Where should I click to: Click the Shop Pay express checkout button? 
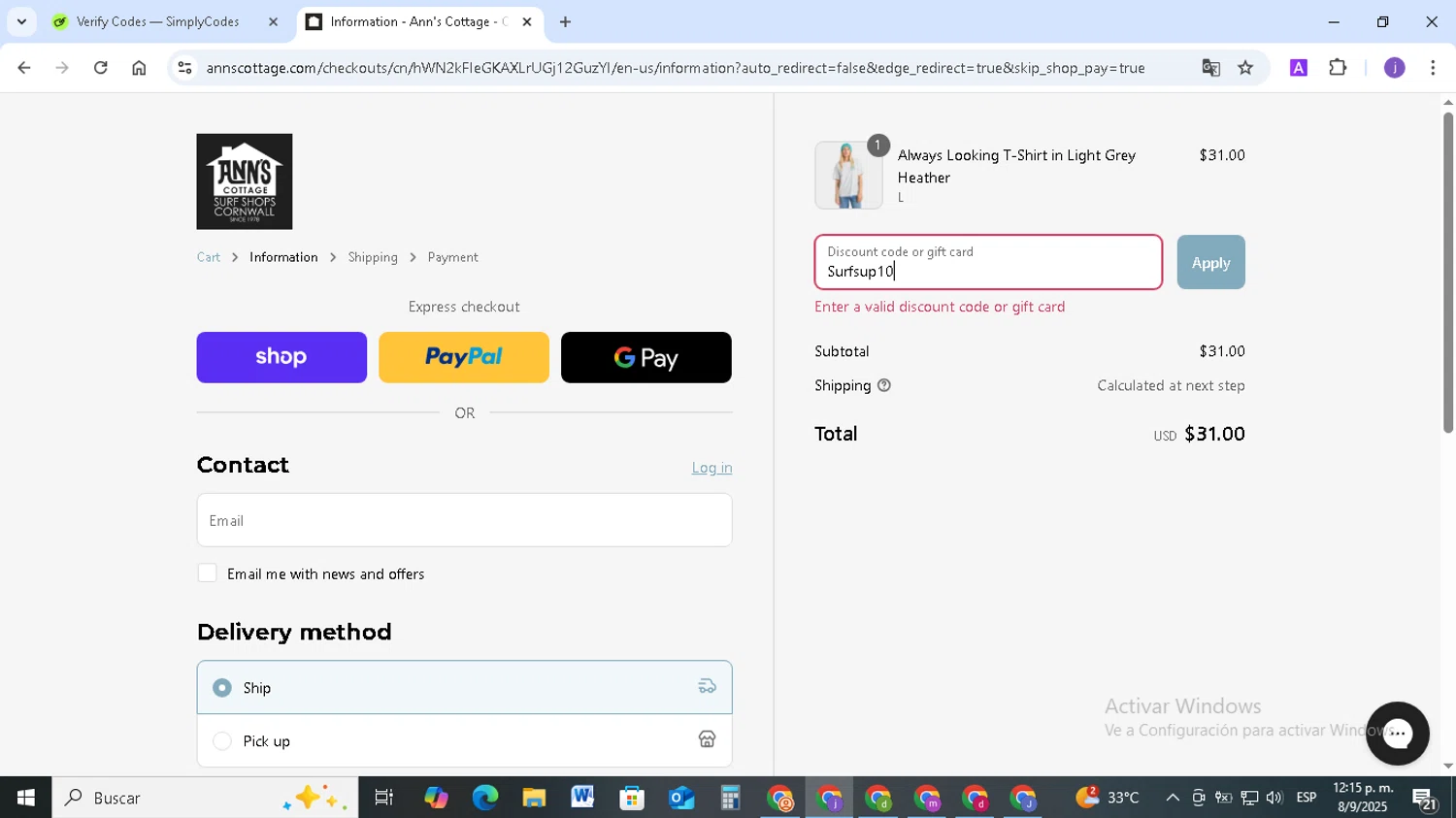[x=281, y=357]
